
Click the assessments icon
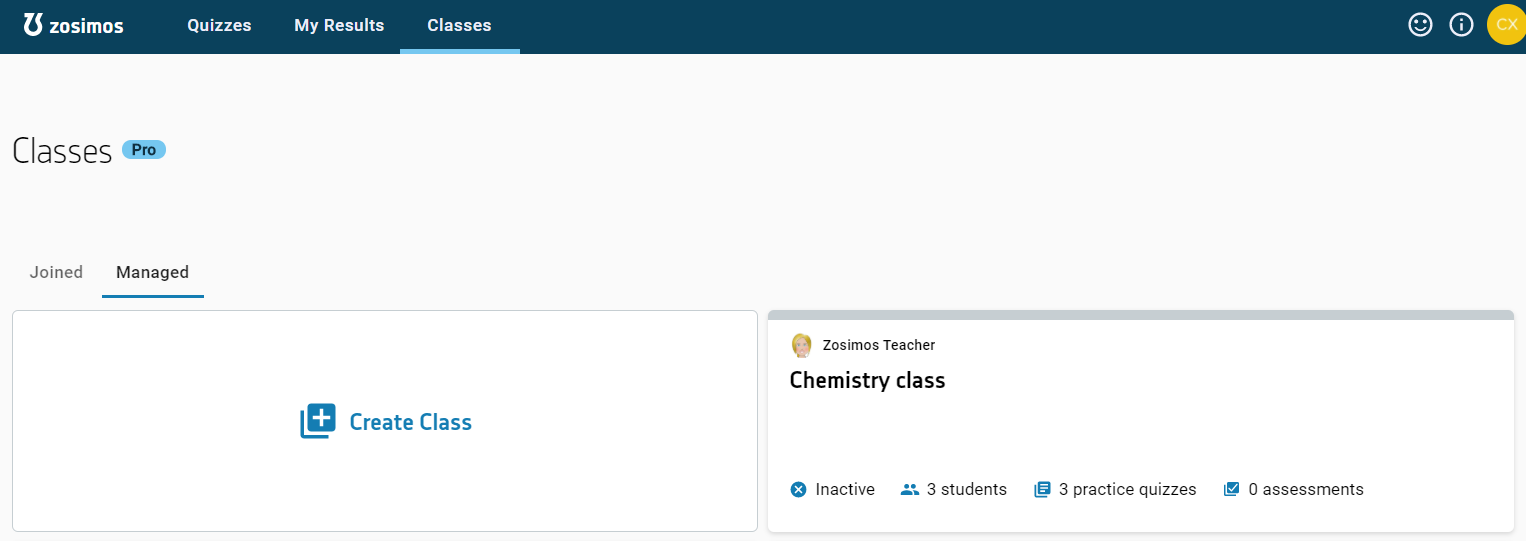tap(1231, 490)
